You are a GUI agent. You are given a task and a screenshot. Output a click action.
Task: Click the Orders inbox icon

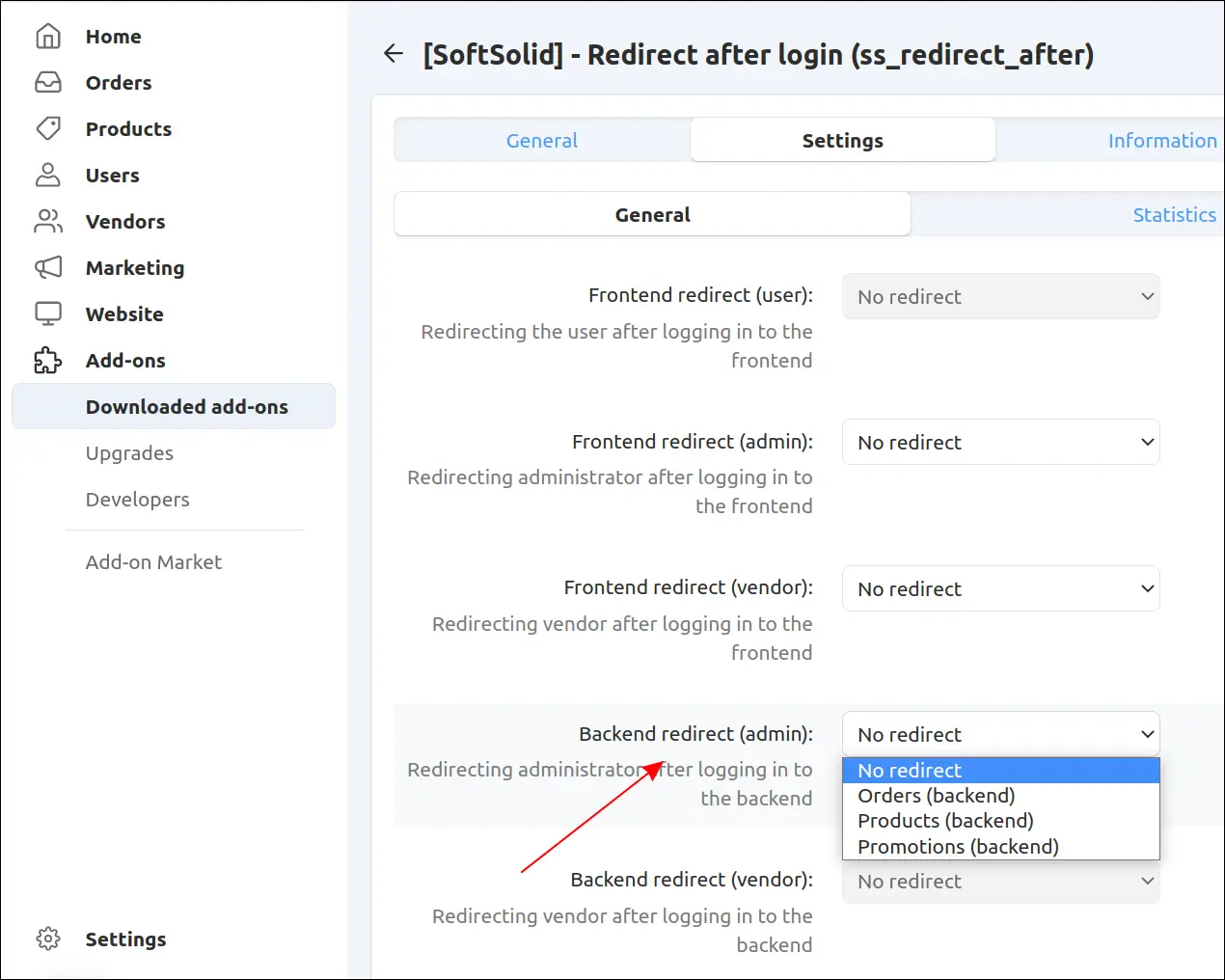48,83
